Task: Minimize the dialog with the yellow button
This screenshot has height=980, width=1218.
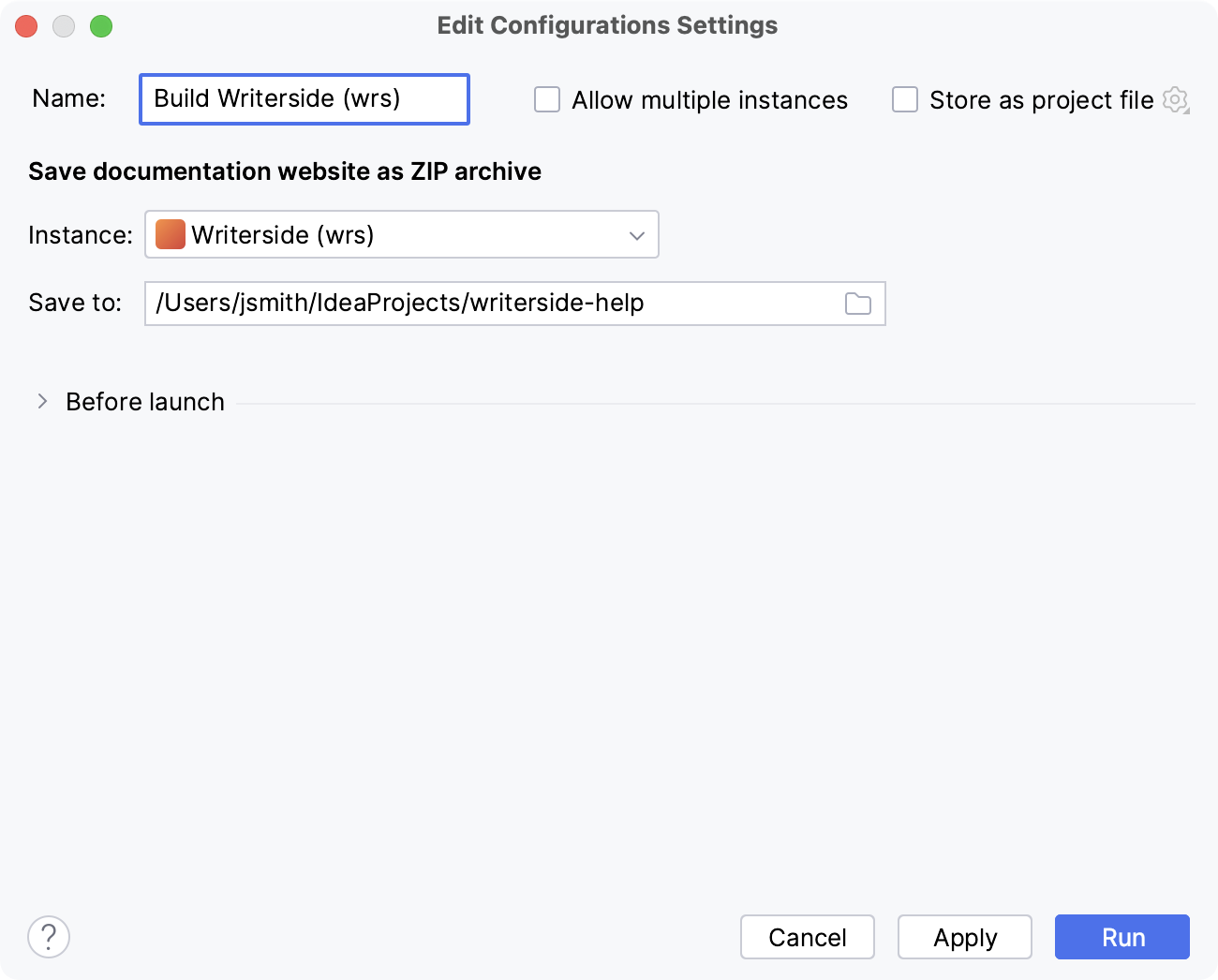Action: 64,26
